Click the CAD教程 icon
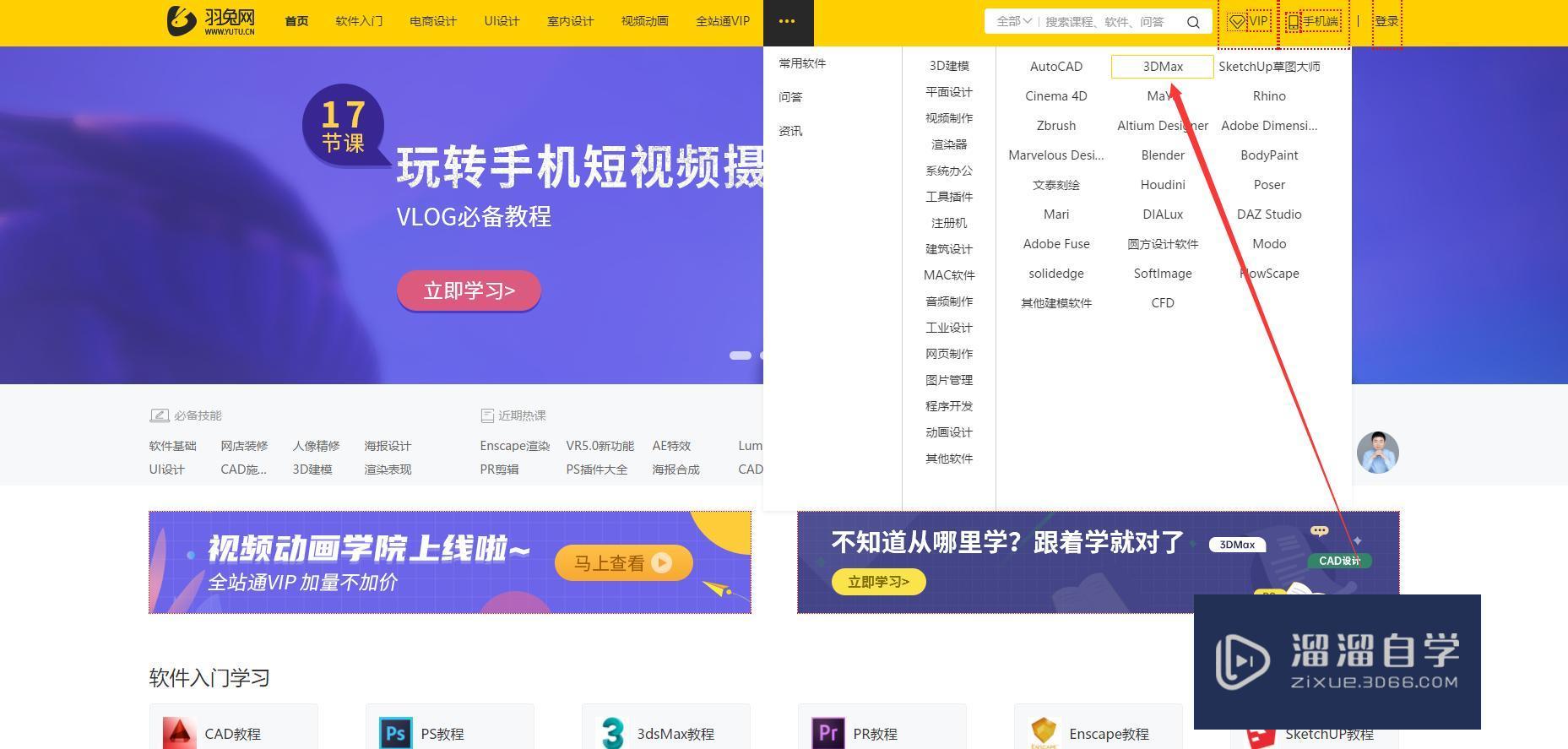This screenshot has width=1568, height=749. (x=179, y=734)
